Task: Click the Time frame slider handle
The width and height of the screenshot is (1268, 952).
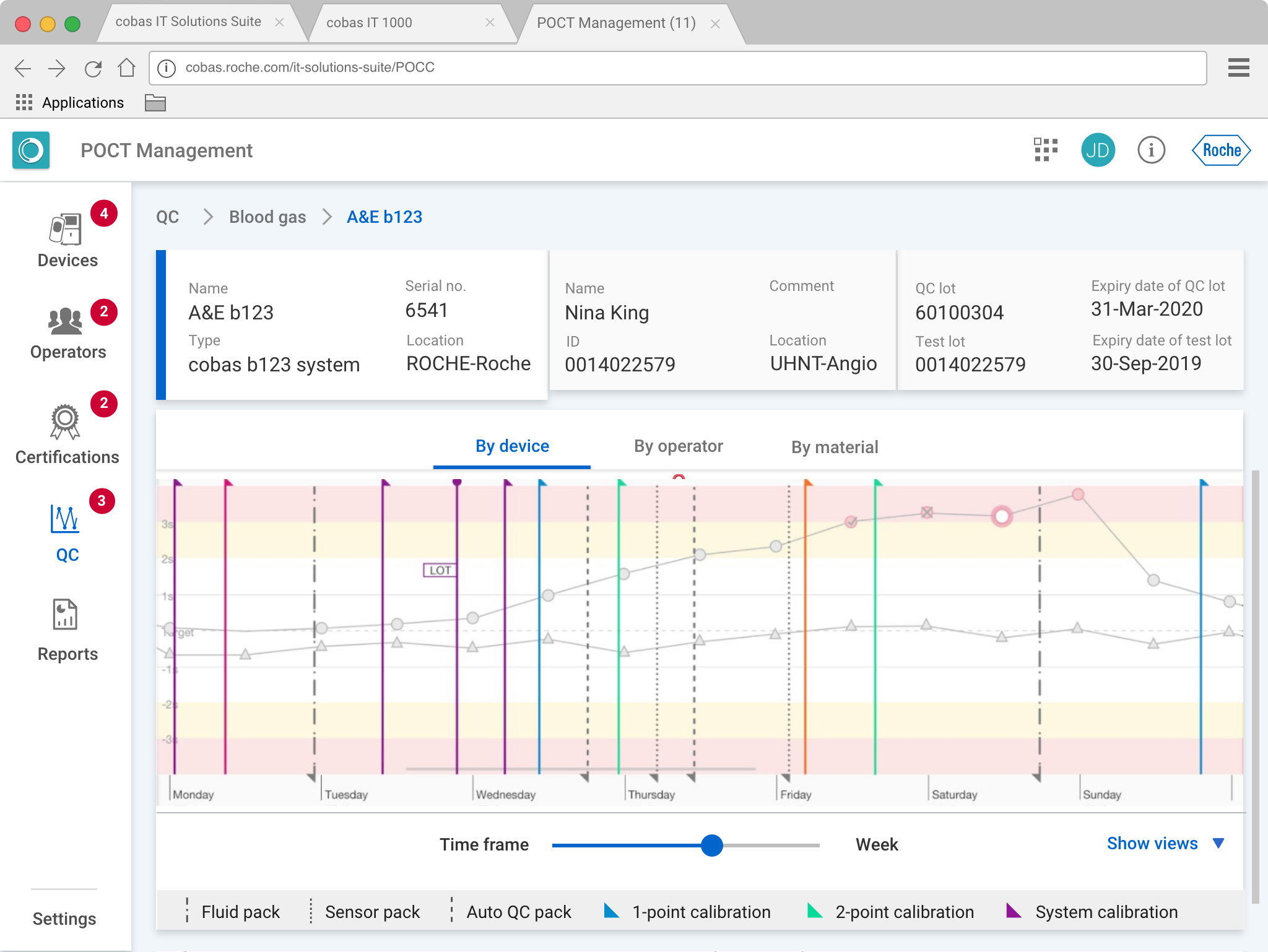Action: point(712,845)
